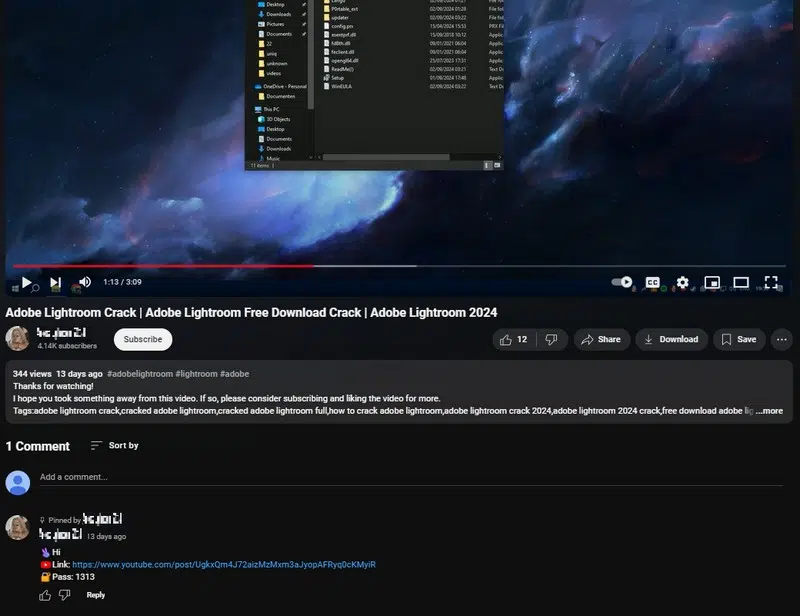Click the Add a comment field
Screen dimensions: 800x616
point(200,477)
